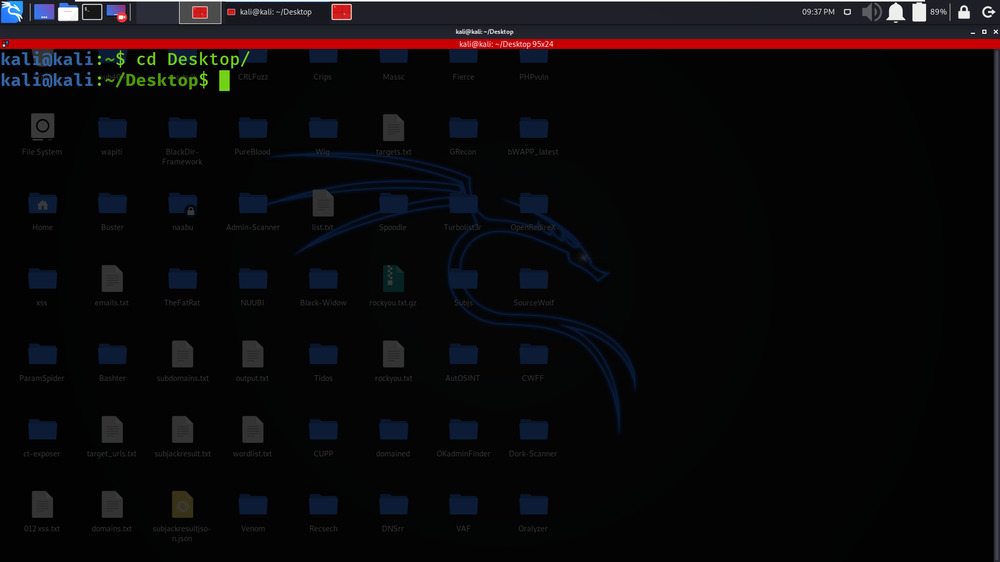Launch the file manager from the panel
The image size is (1000, 562).
(x=68, y=12)
